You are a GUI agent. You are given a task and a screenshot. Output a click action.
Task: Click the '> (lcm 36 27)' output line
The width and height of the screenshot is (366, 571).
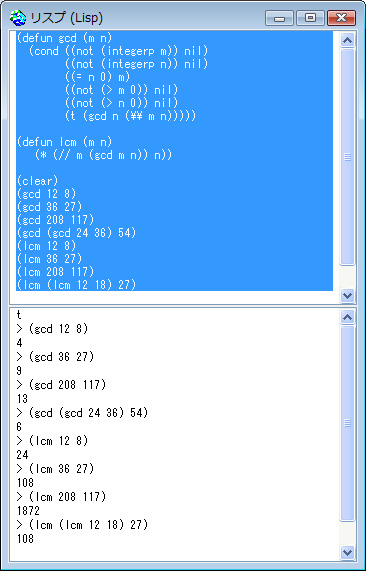point(55,469)
